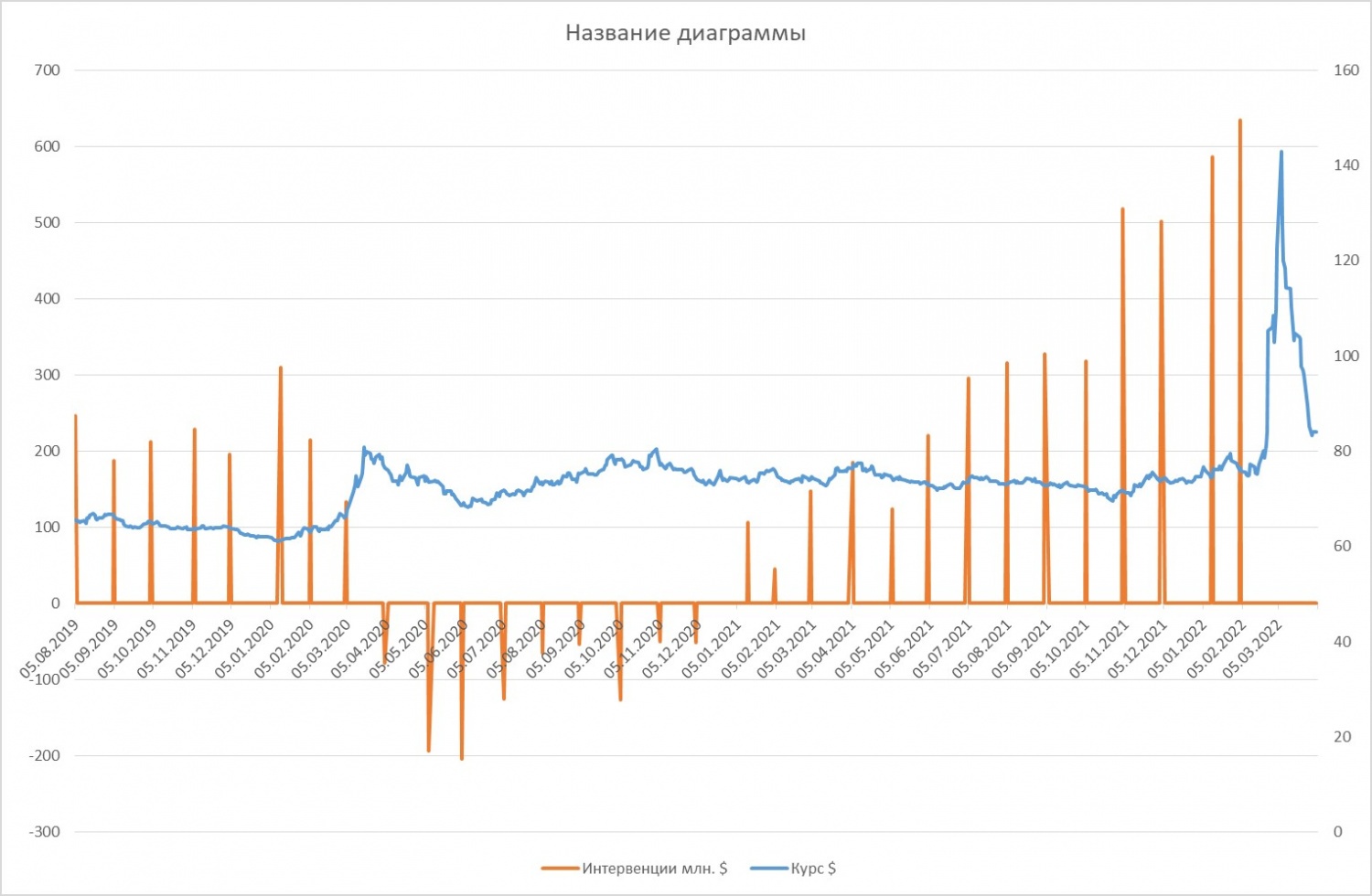Select the 05.12.2021 date label on the x-axis
This screenshot has width=1372, height=896.
point(1137,649)
